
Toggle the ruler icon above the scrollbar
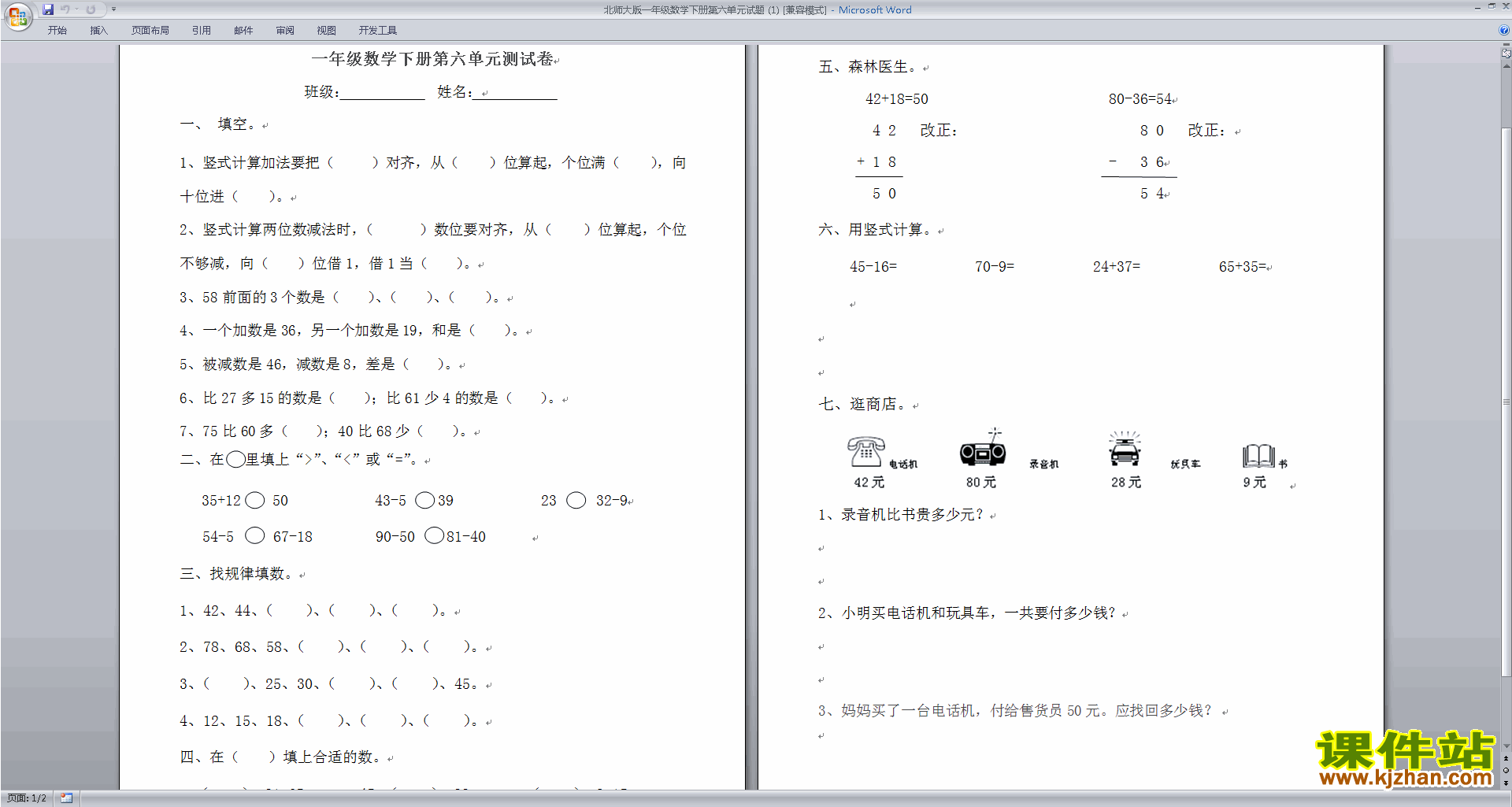coord(1506,54)
